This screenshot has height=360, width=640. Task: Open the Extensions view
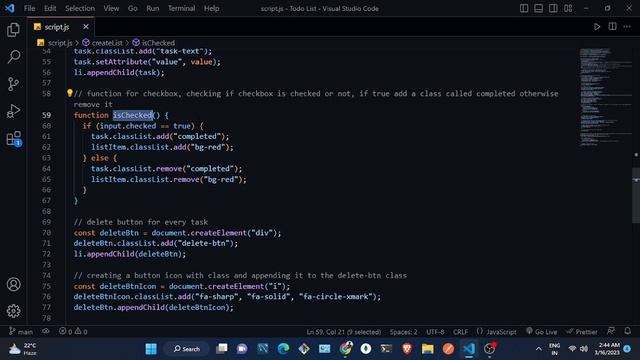coord(13,138)
